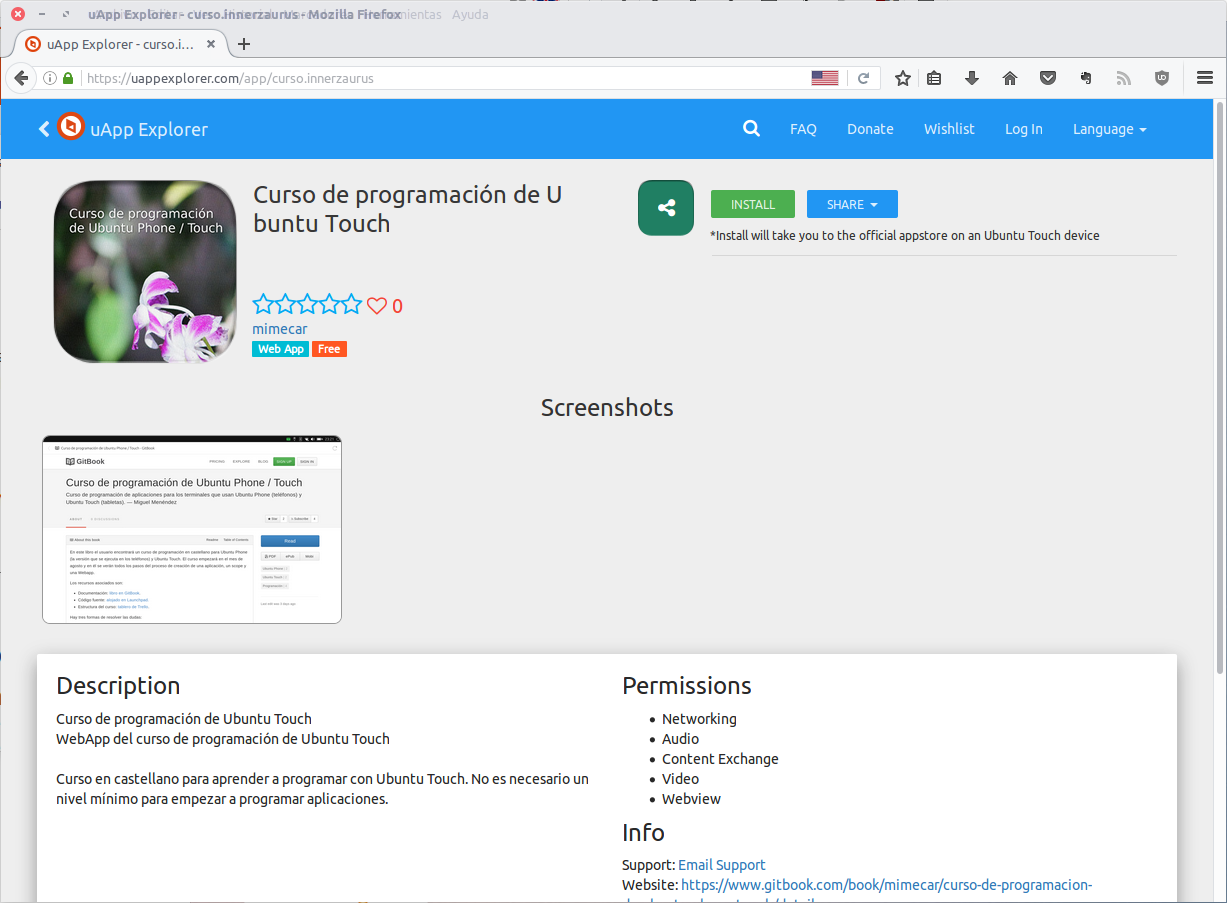Click the US flag icon in address bar
This screenshot has height=903, width=1227.
[825, 78]
